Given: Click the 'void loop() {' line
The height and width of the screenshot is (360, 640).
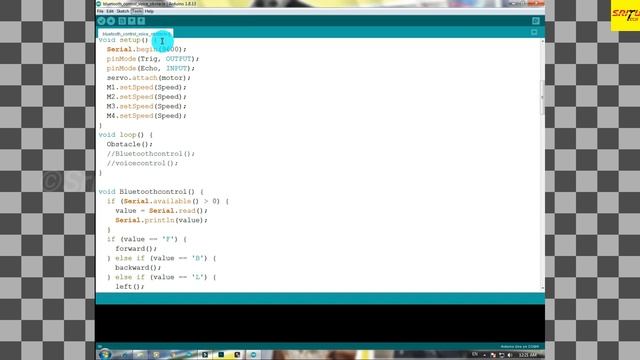Looking at the screenshot, I should click(x=125, y=135).
